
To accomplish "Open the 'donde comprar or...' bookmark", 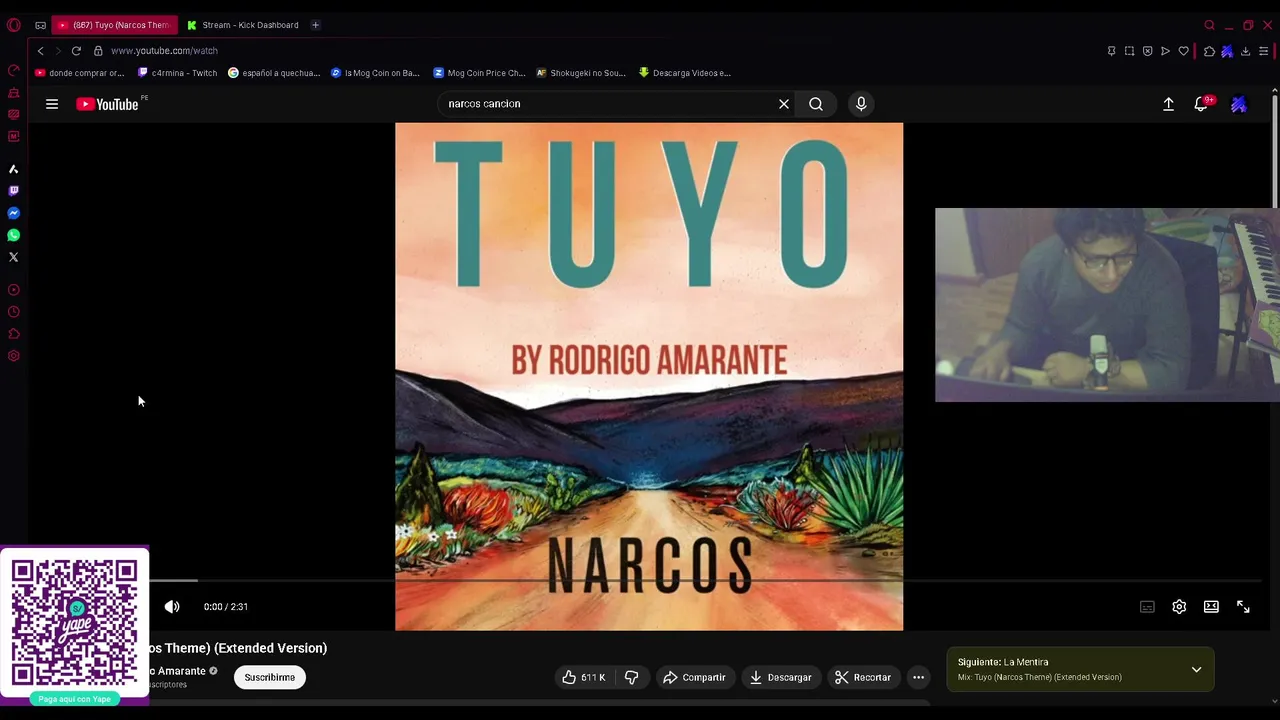I will click(80, 73).
